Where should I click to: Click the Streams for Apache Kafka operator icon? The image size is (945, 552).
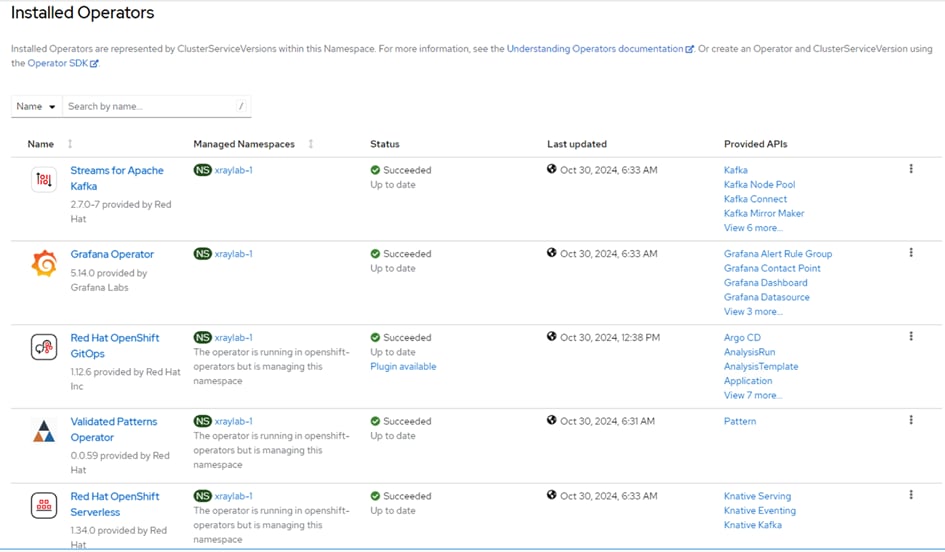44,179
